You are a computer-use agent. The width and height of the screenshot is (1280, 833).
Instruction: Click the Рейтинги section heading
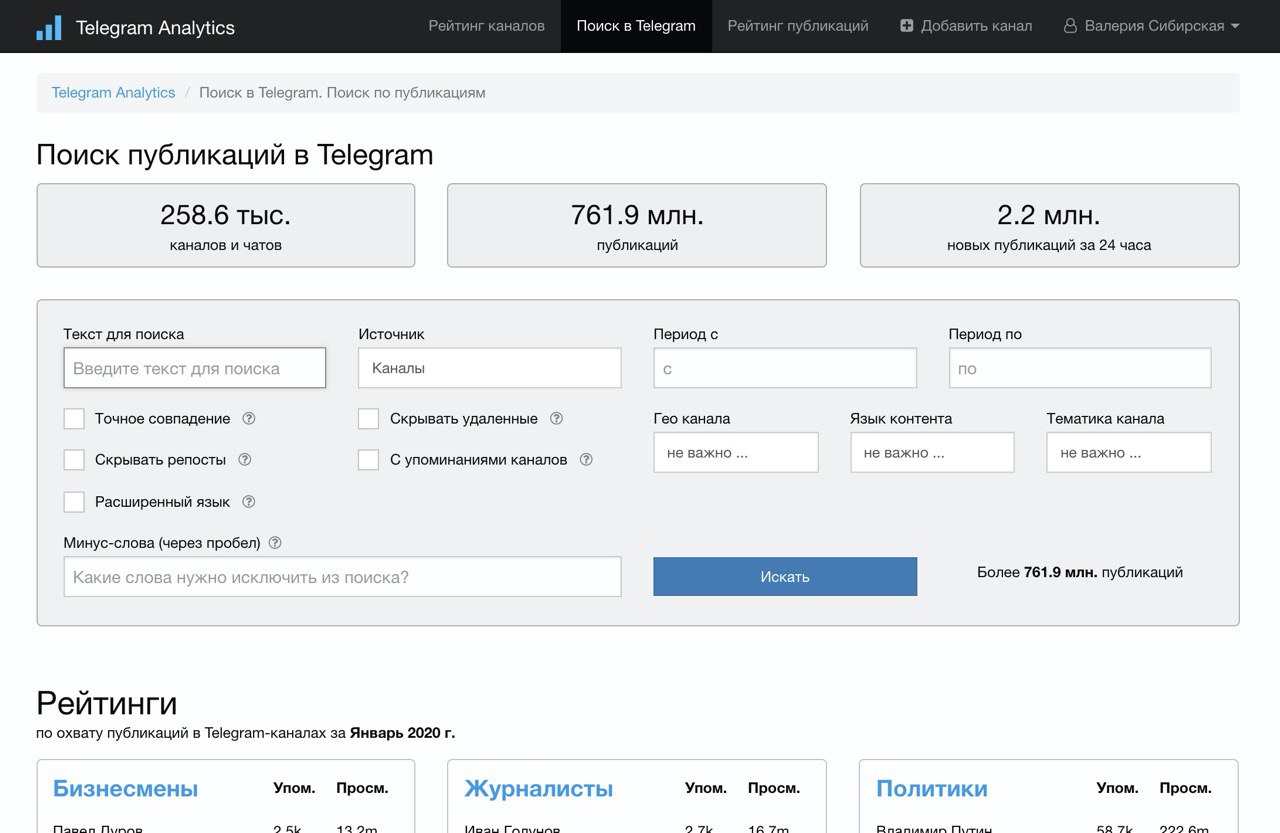point(107,703)
